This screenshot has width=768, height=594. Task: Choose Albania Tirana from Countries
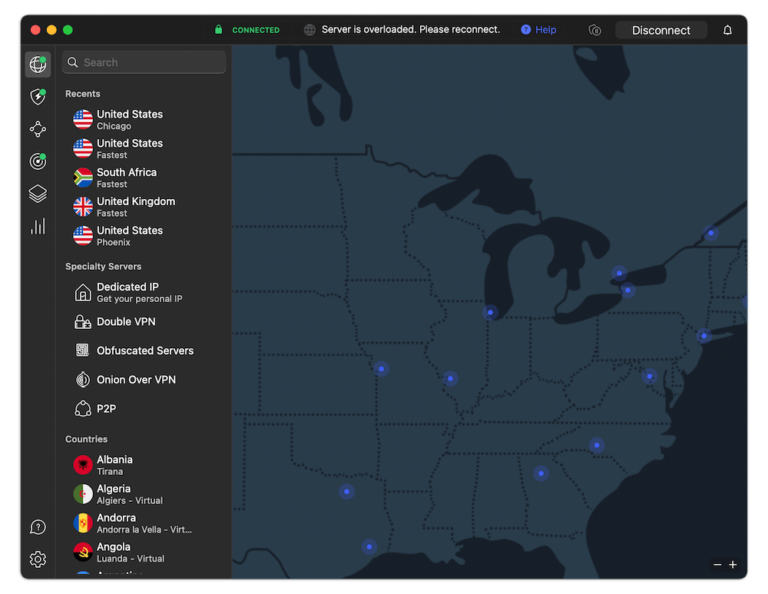click(144, 465)
